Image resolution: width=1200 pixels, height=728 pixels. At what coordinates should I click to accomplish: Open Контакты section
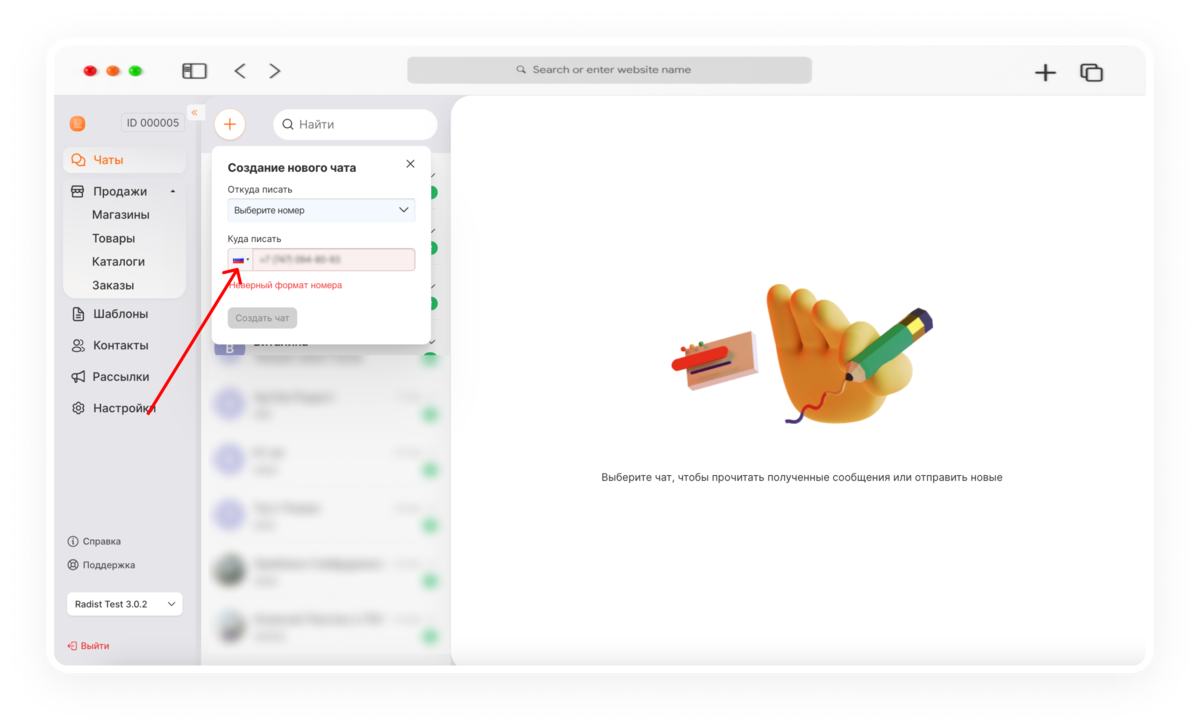tap(120, 345)
